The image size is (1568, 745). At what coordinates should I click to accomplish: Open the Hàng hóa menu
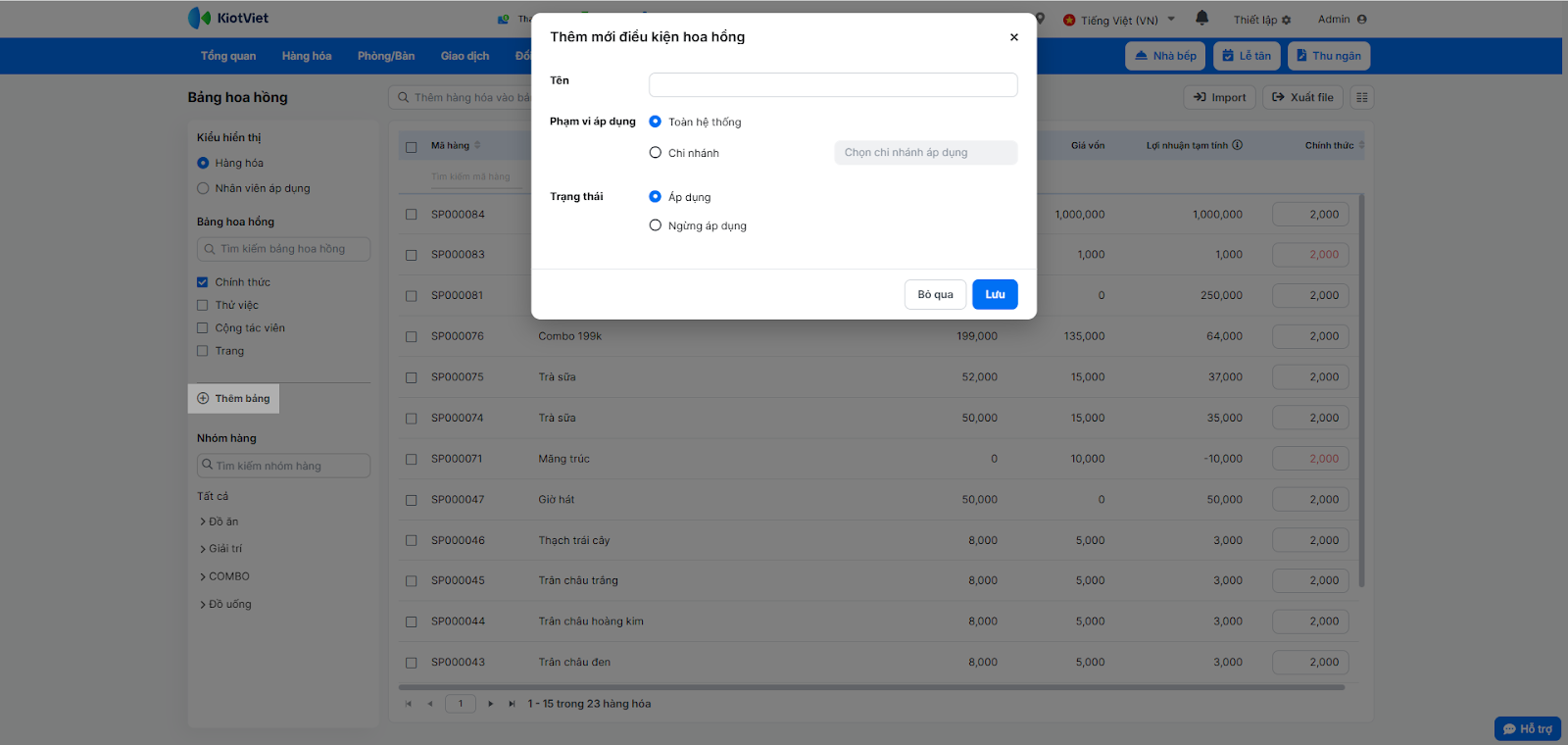(x=306, y=56)
